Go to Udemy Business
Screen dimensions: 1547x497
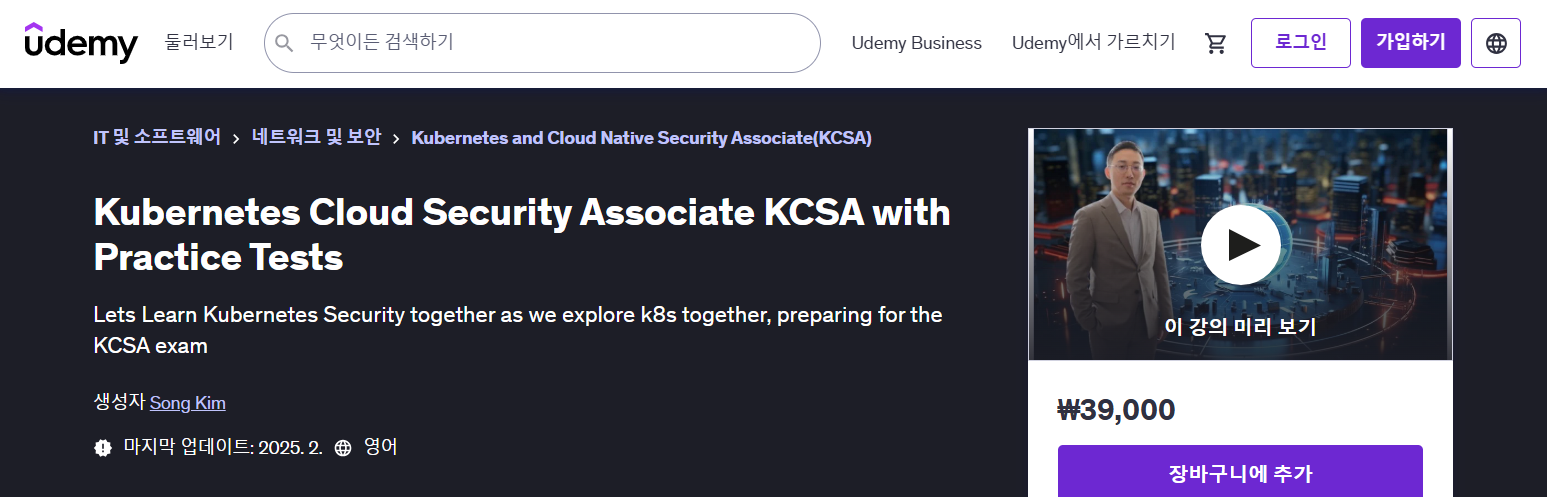917,43
